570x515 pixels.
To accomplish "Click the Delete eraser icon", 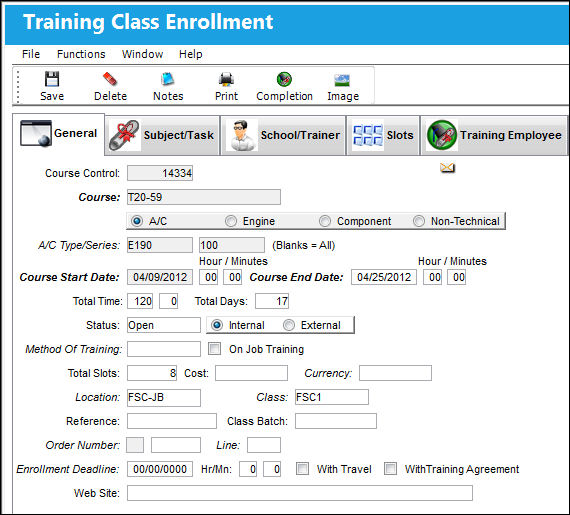I will tap(110, 79).
